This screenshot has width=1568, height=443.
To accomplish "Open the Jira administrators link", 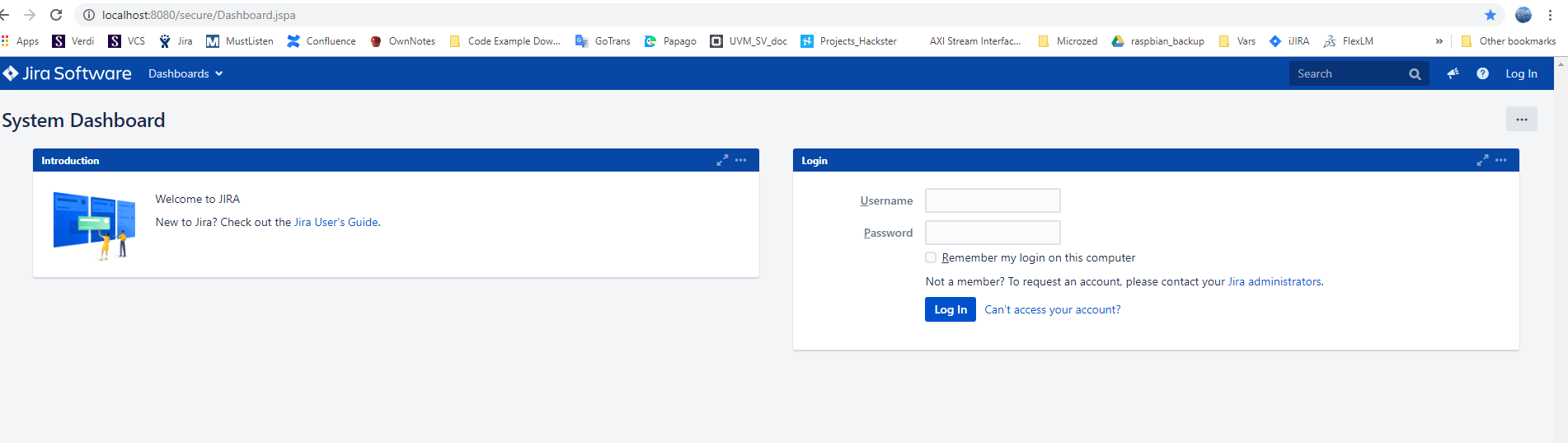I will click(x=1275, y=281).
